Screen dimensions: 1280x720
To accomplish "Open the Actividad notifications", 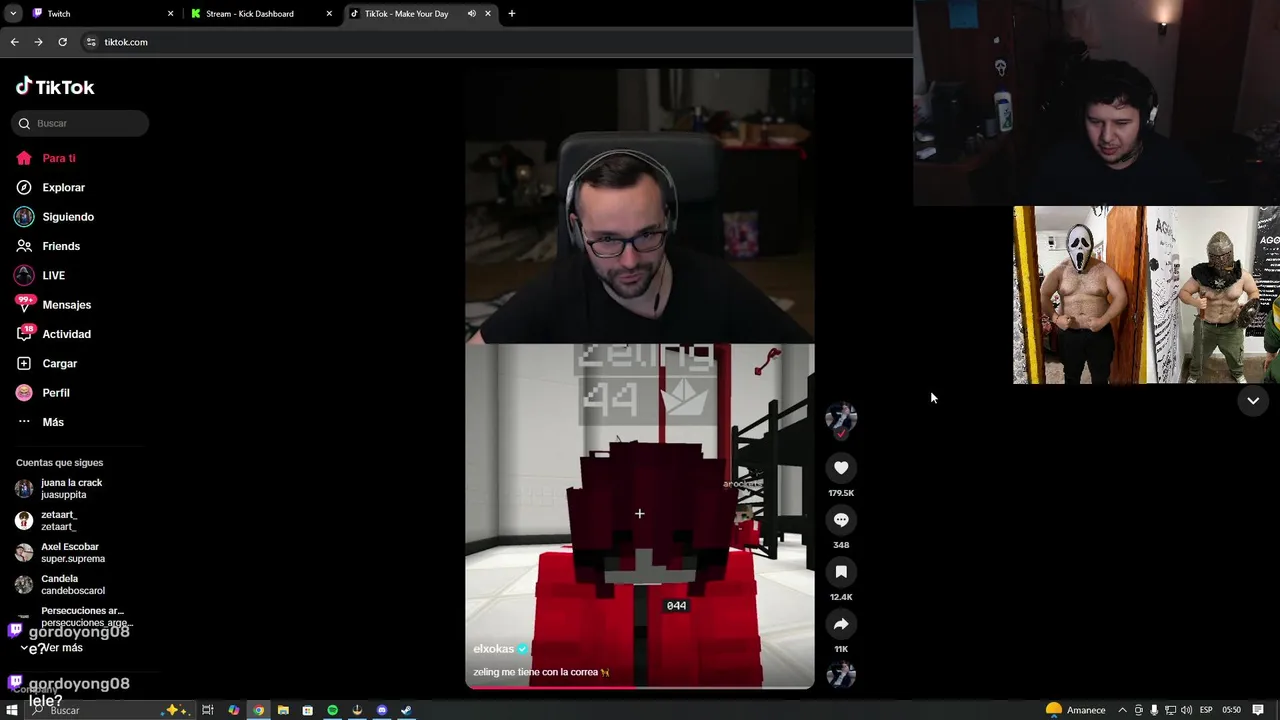I will (x=53, y=334).
